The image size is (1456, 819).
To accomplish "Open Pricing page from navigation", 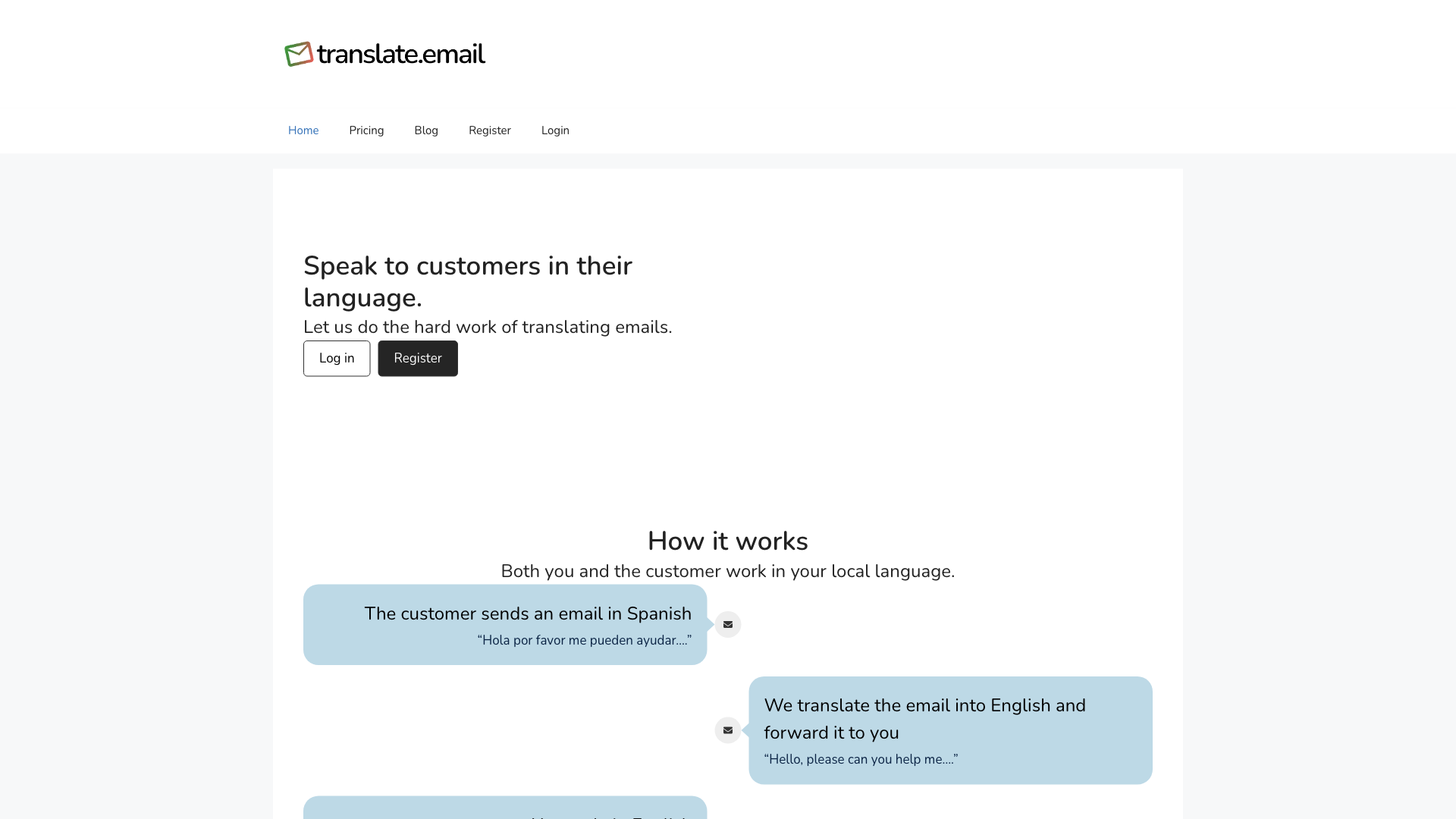I will 366,130.
